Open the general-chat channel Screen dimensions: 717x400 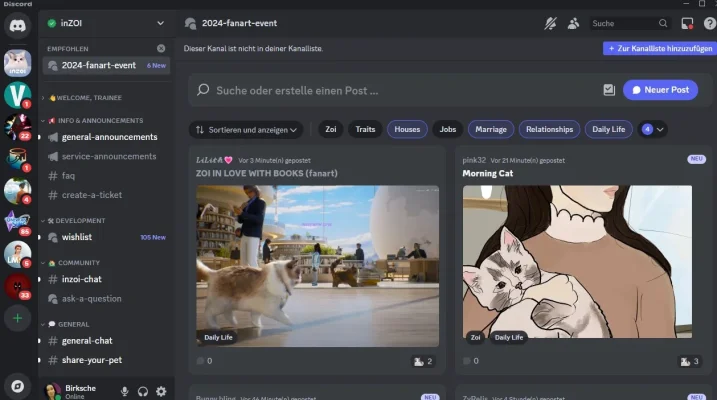pyautogui.click(x=106, y=341)
